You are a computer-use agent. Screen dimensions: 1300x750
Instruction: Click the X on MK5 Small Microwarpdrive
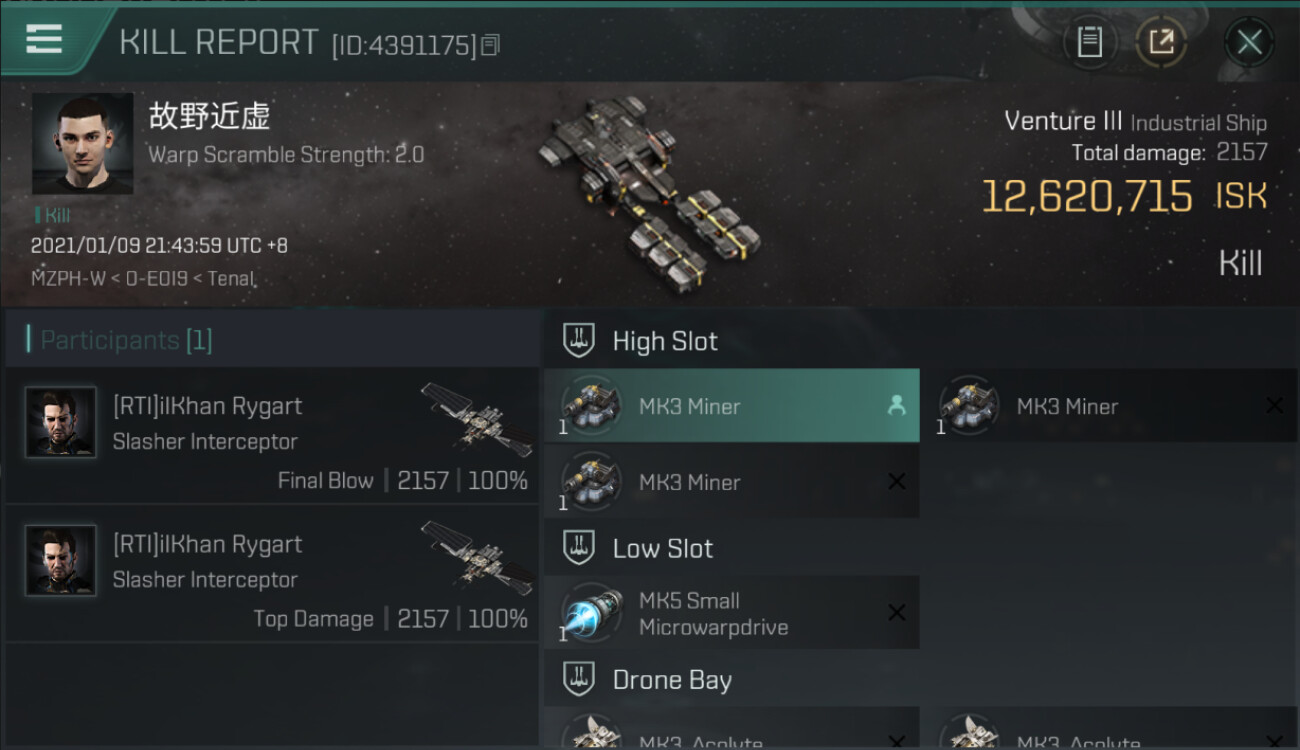[x=897, y=613]
